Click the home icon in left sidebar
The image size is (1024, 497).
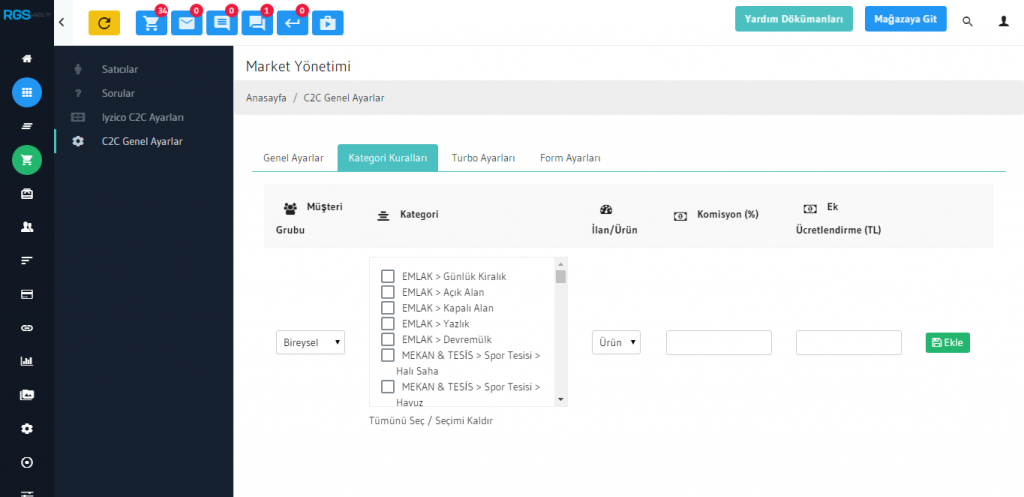click(x=27, y=59)
